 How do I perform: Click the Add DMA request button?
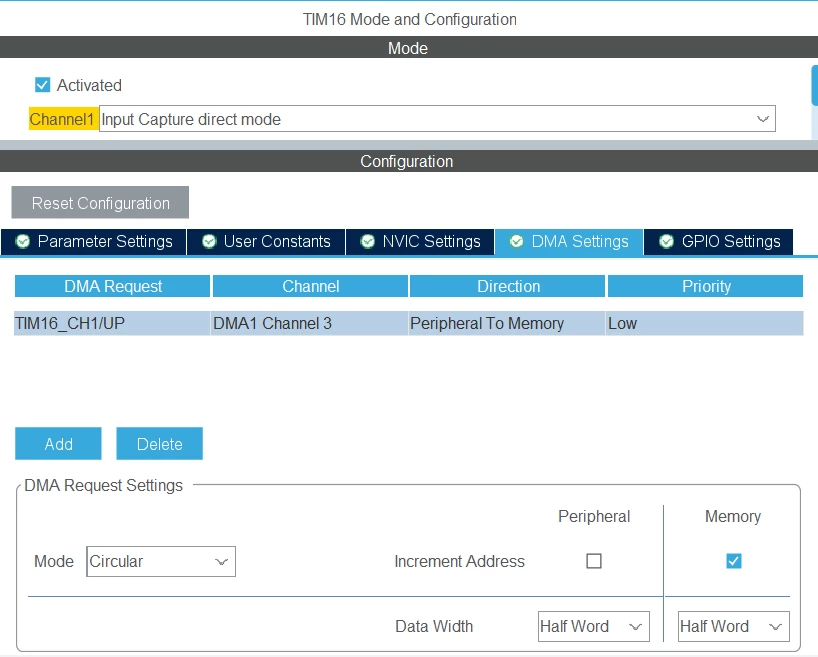click(x=58, y=444)
